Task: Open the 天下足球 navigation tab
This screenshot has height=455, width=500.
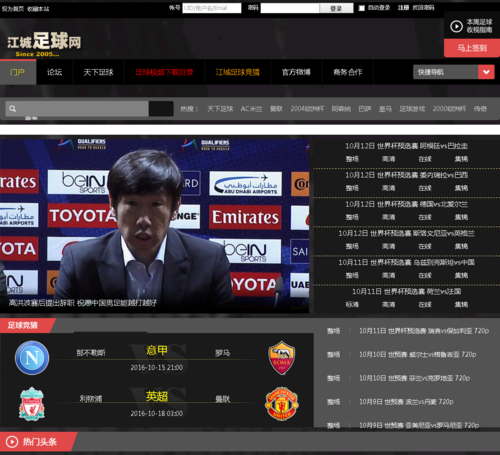Action: click(x=98, y=72)
